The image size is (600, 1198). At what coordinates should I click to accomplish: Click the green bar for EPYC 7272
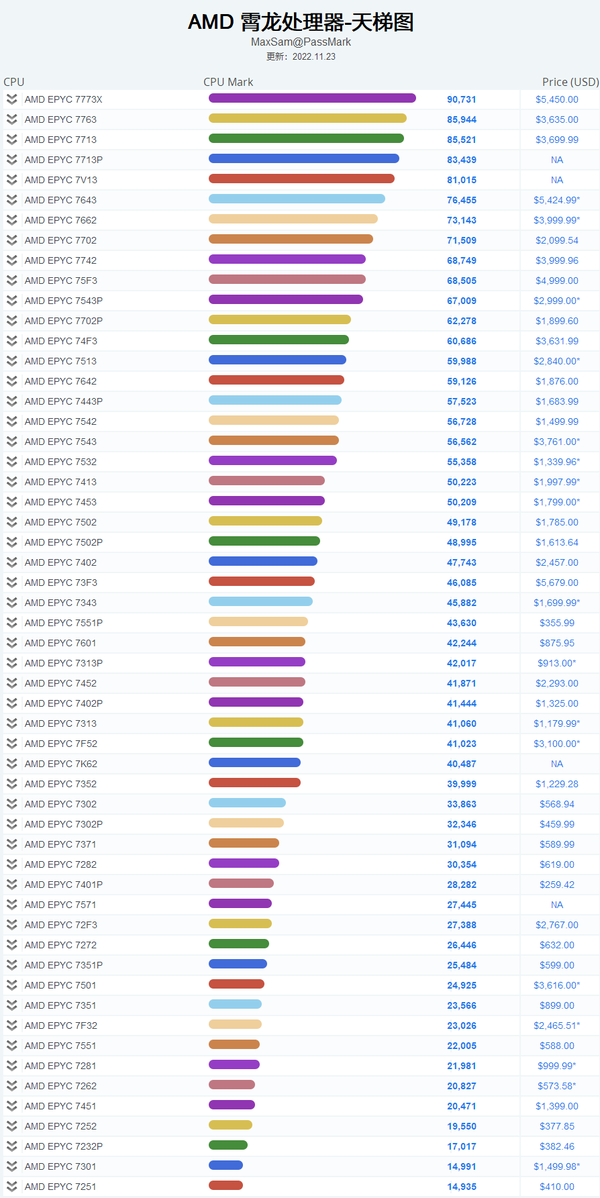pos(238,944)
